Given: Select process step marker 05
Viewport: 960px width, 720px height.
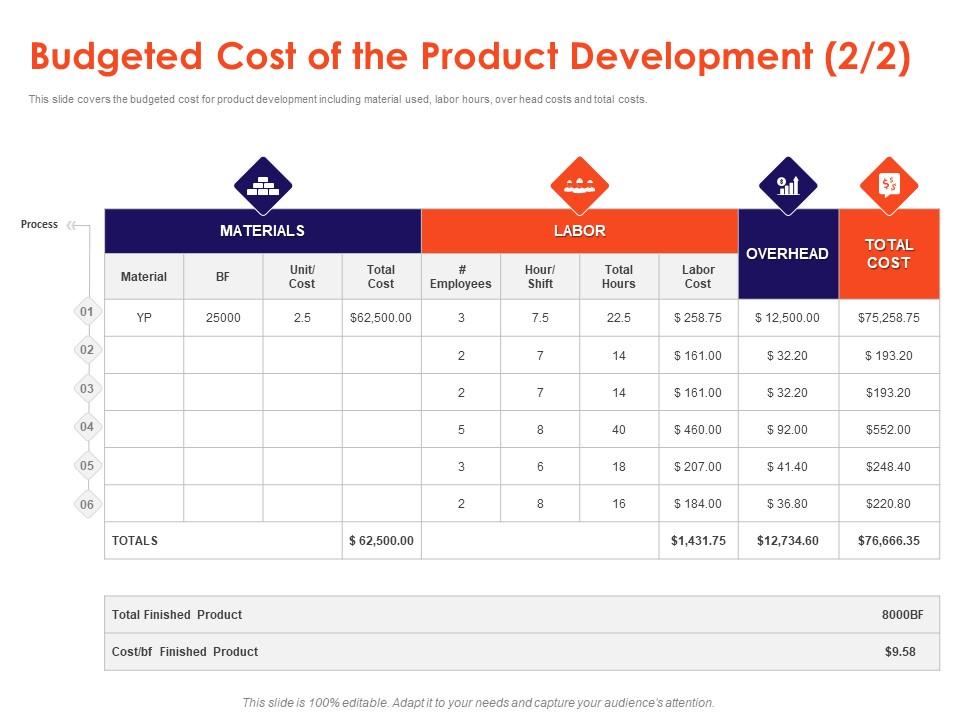Looking at the screenshot, I should [x=88, y=465].
